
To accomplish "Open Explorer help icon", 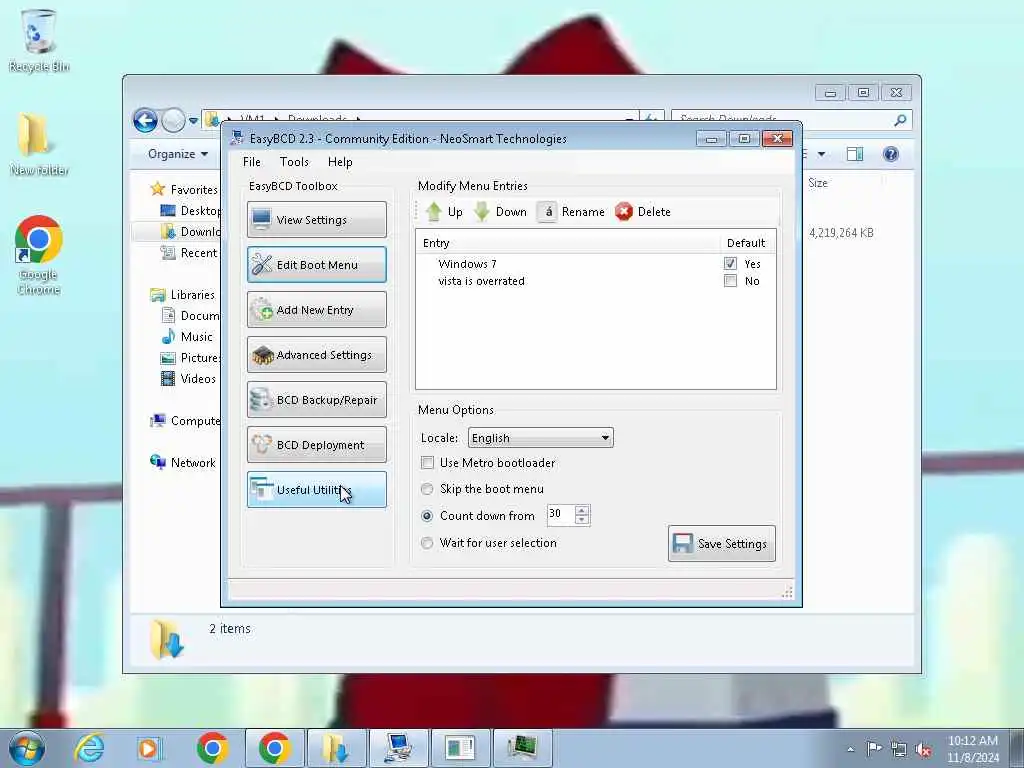I will point(890,154).
